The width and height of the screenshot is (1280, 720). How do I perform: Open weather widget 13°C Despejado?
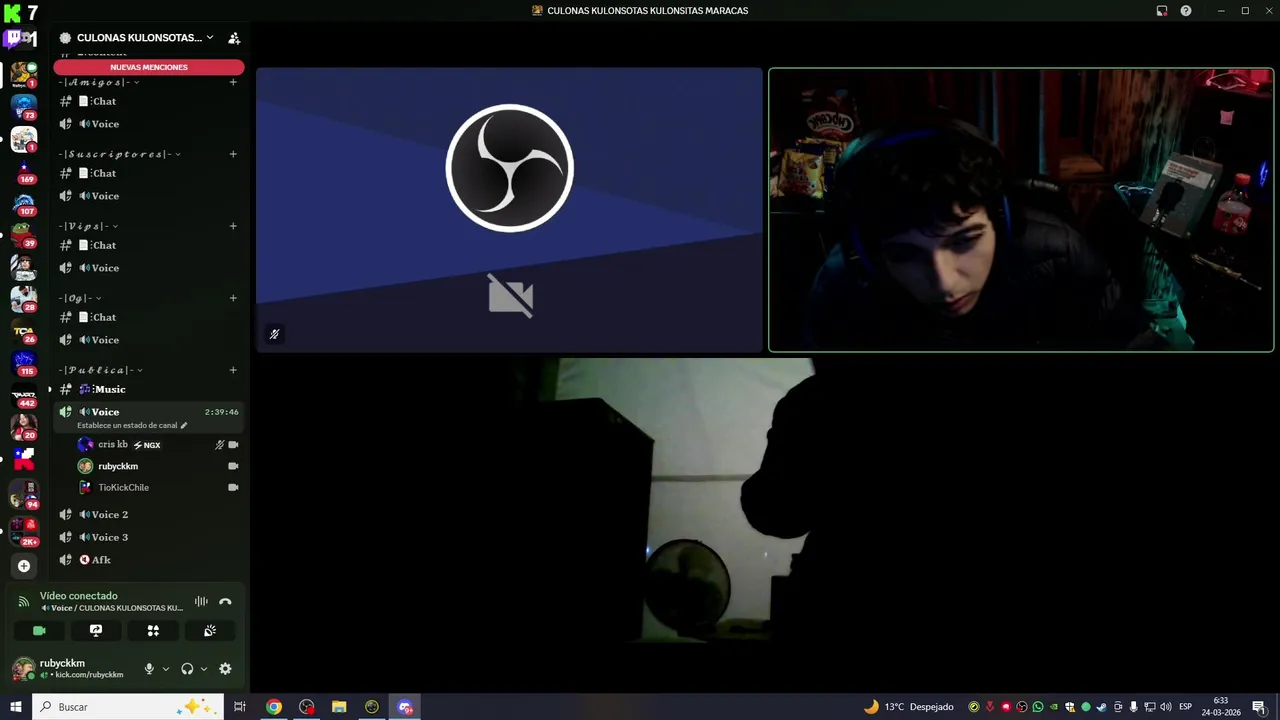[909, 707]
